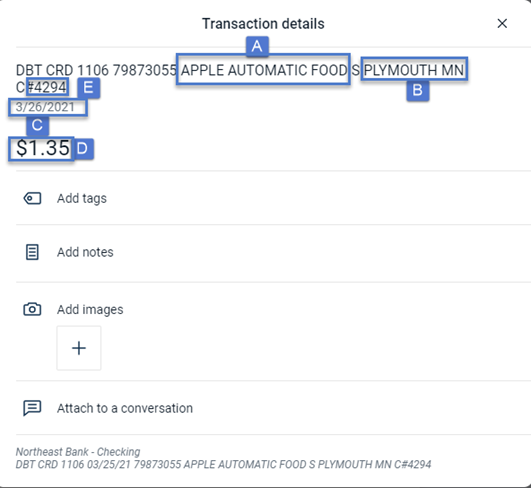
Task: Click the APPLE AUTOMATIC FOOD merchant text
Action: pyautogui.click(x=264, y=70)
